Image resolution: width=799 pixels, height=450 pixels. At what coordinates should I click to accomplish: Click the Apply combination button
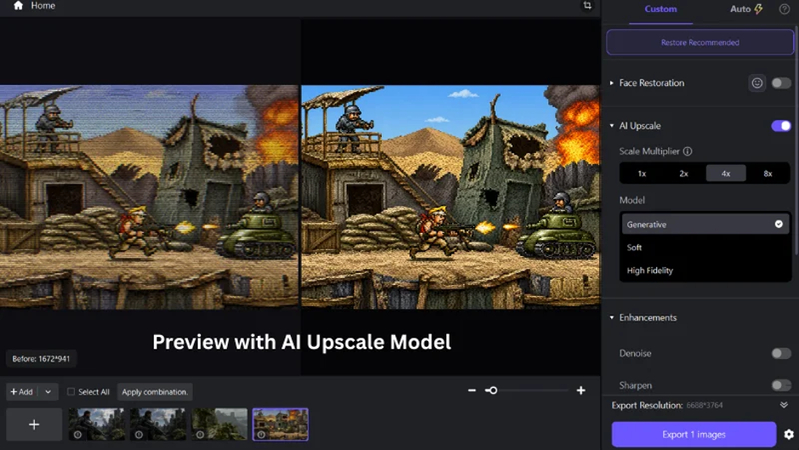pos(155,392)
